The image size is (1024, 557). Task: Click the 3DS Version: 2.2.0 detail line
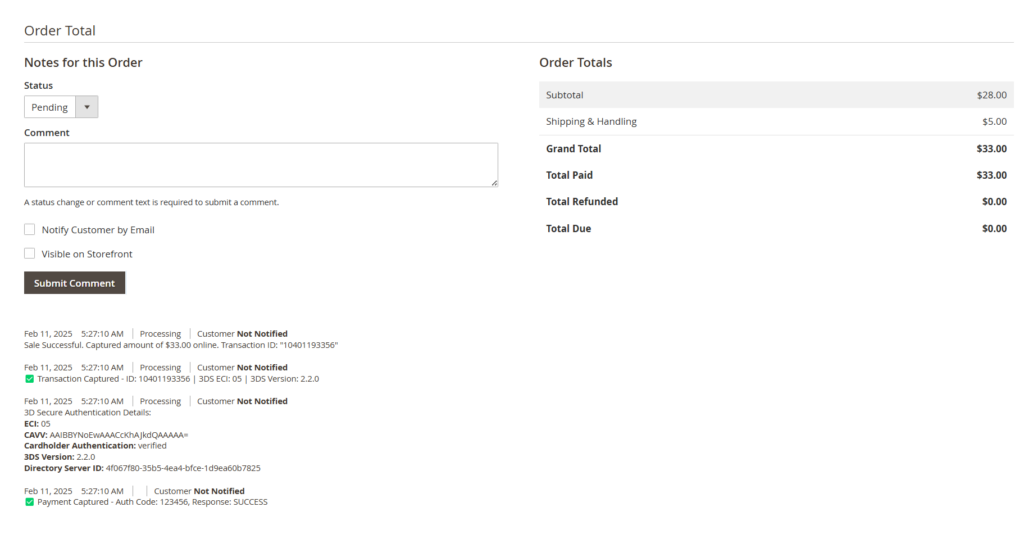click(59, 457)
